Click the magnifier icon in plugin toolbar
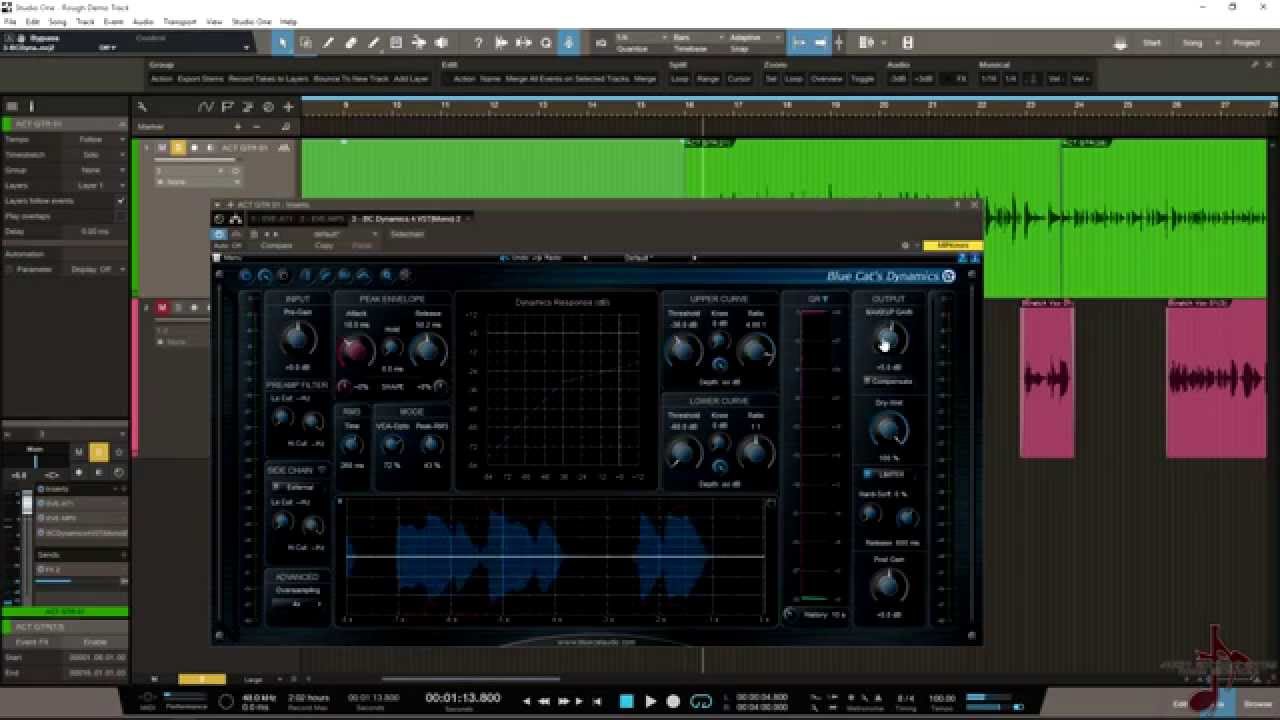 (x=386, y=275)
